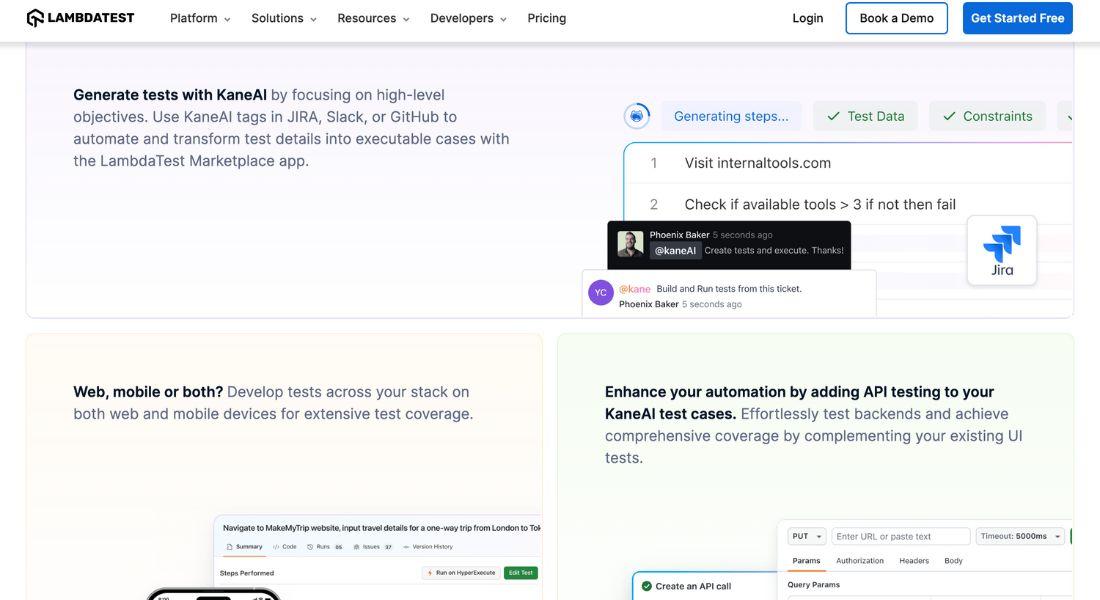Click the green check beside Create an API call
The image size is (1100, 600).
tap(646, 586)
